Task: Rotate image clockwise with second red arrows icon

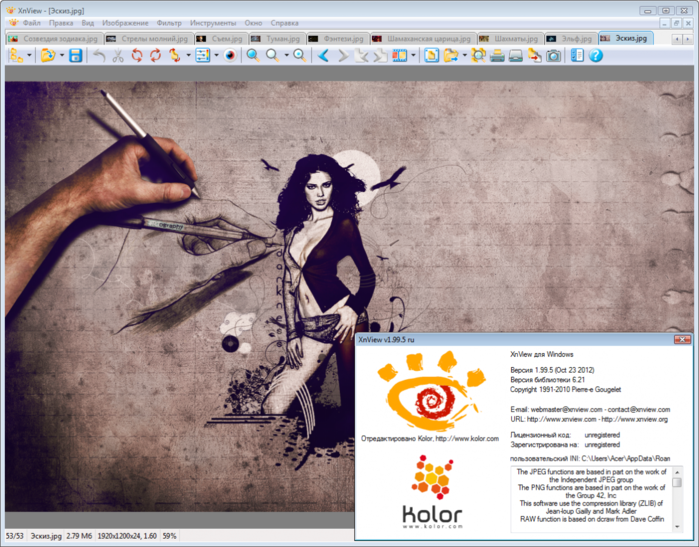Action: tap(156, 56)
